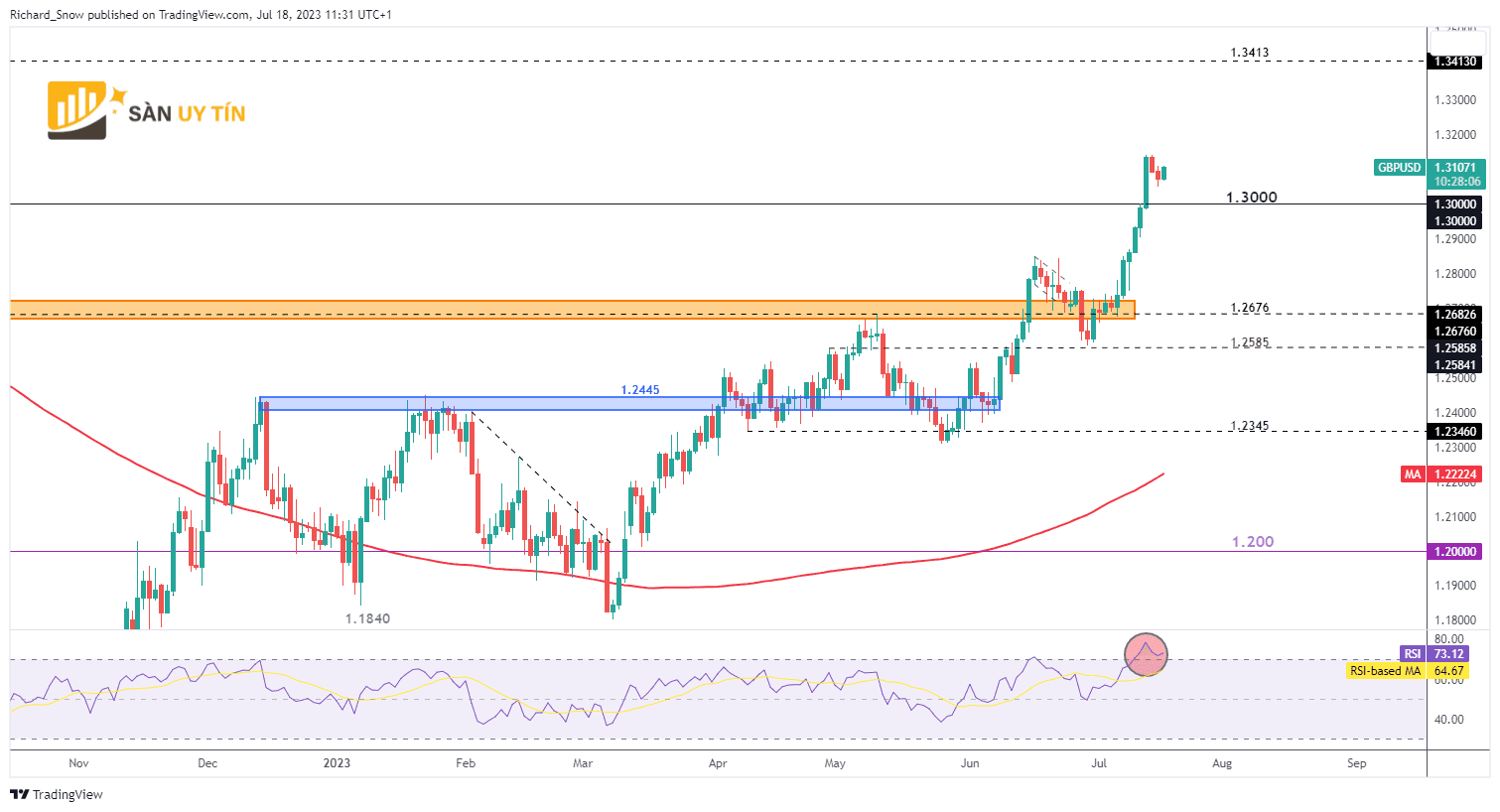The width and height of the screenshot is (1500, 812).
Task: Click the 80.00 RSI scale value
Action: pos(1449,639)
